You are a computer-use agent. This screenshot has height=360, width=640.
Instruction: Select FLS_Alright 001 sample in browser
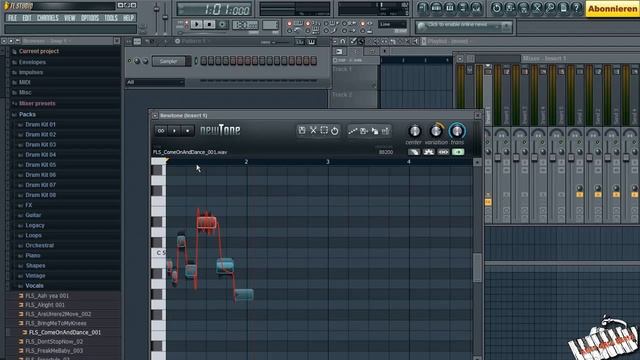click(x=45, y=305)
